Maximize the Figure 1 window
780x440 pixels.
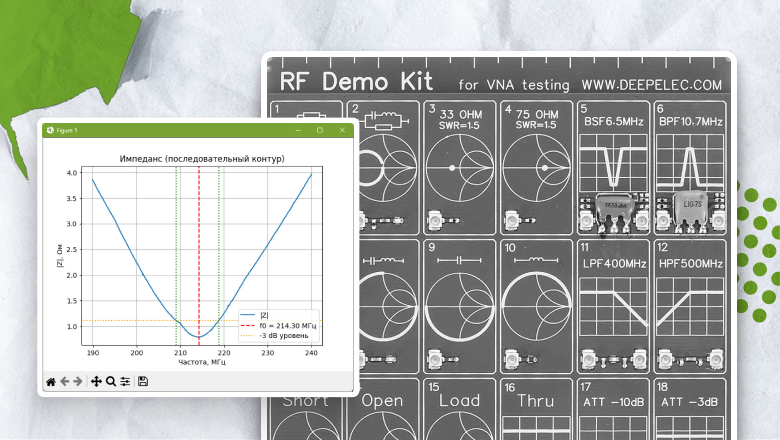pos(320,130)
